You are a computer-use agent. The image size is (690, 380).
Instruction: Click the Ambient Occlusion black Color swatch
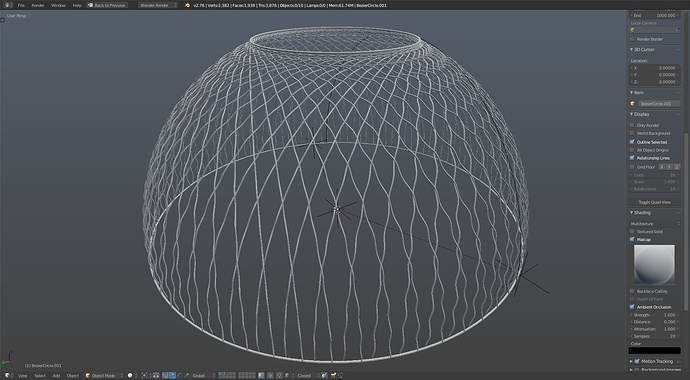coord(655,351)
